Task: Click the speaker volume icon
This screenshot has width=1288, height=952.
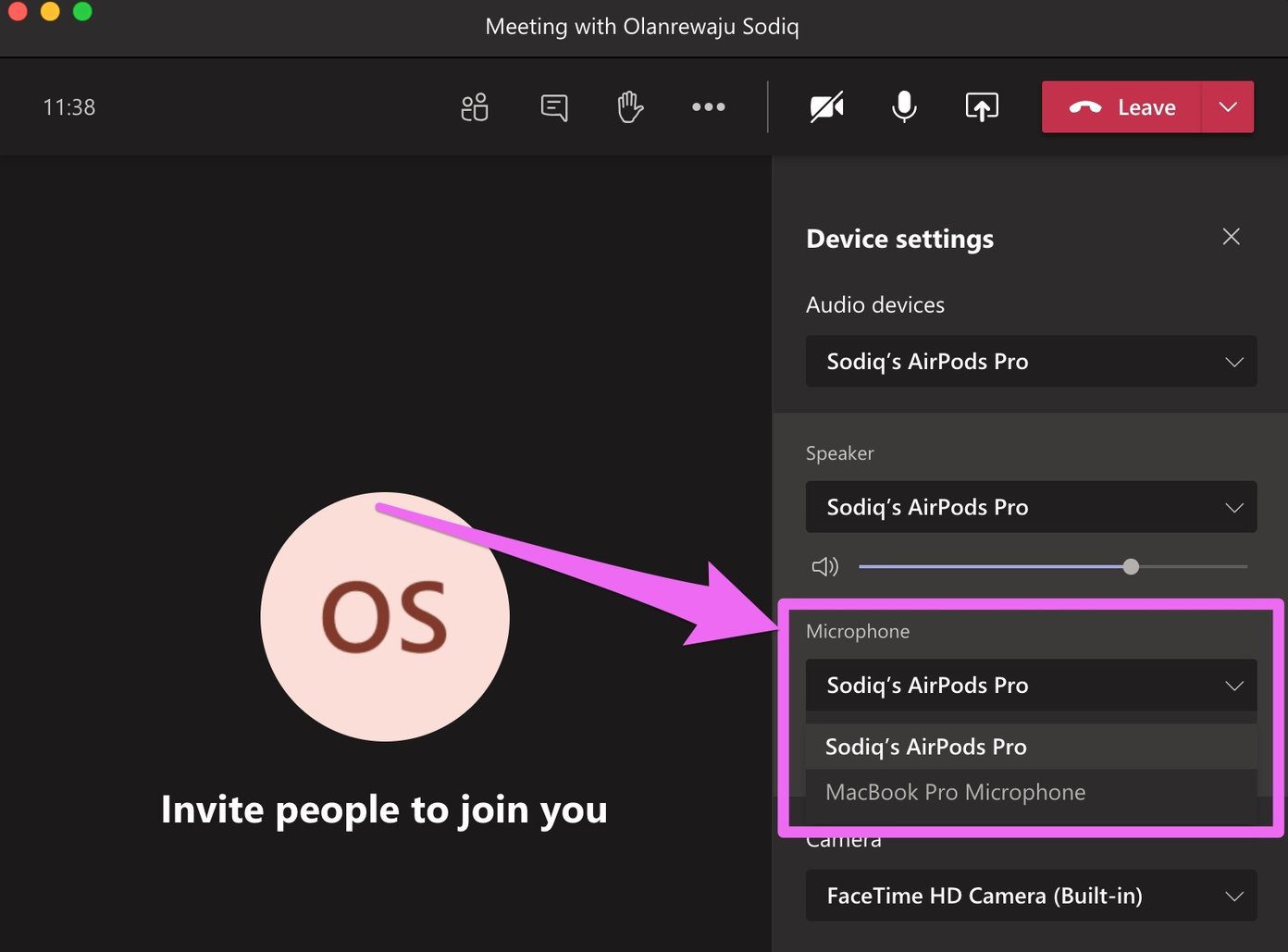Action: click(824, 566)
